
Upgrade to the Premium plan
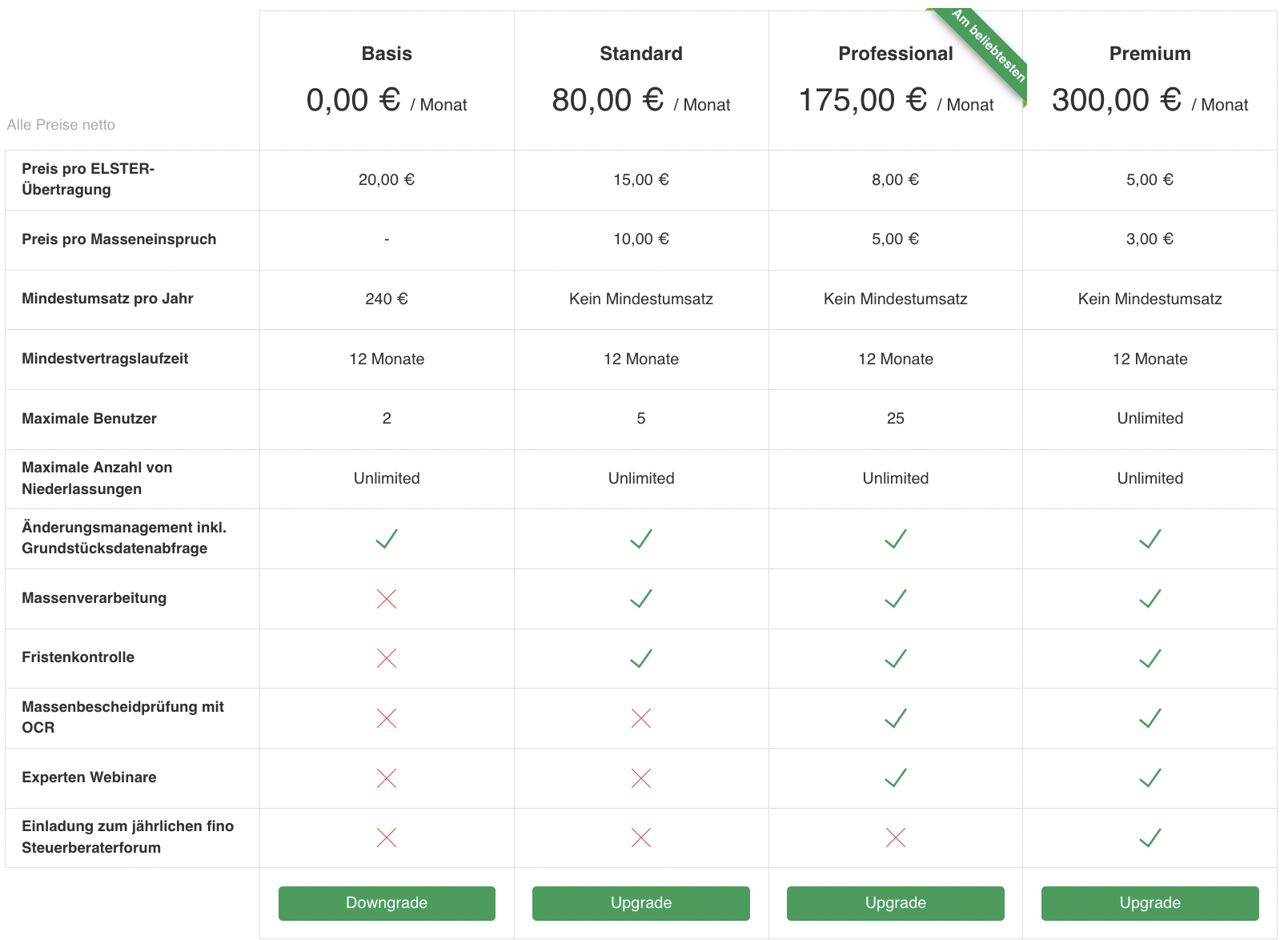(1150, 903)
